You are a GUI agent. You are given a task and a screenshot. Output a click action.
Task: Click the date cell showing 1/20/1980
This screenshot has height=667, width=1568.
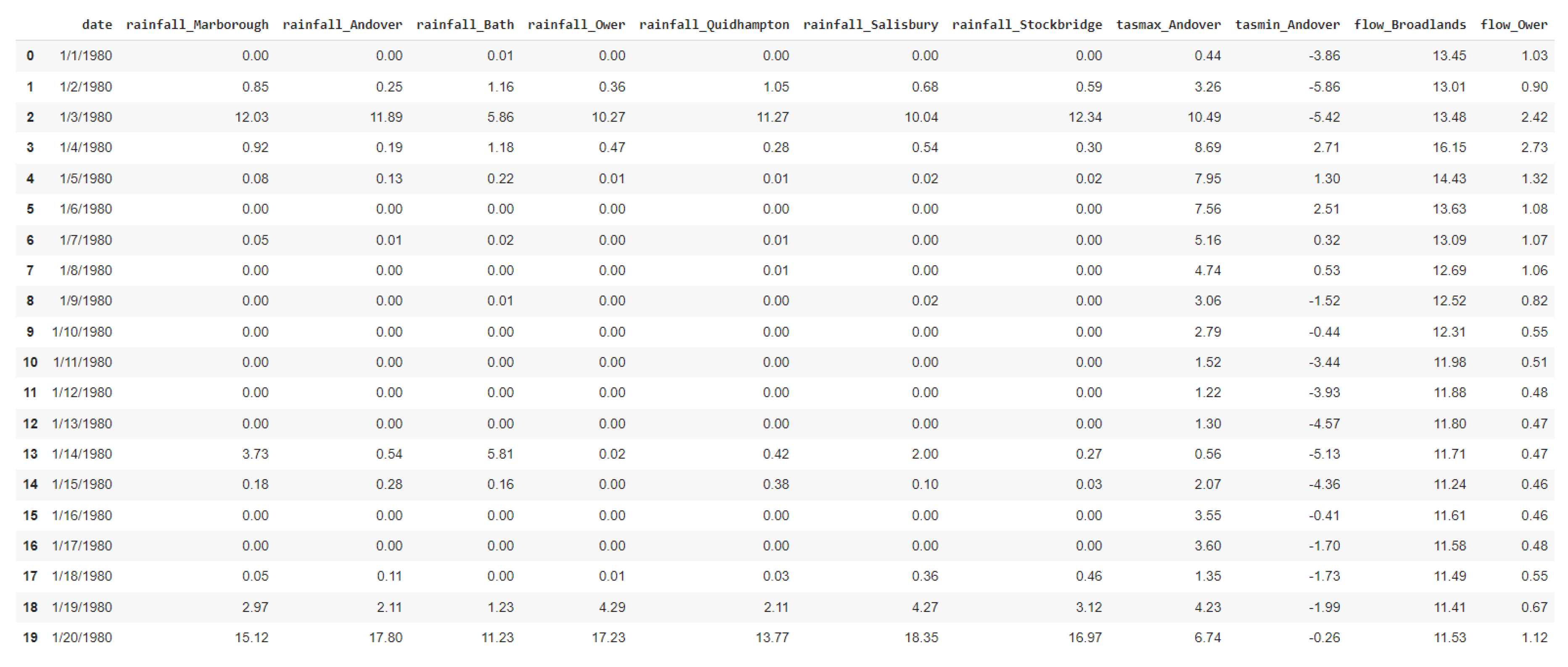(83, 637)
